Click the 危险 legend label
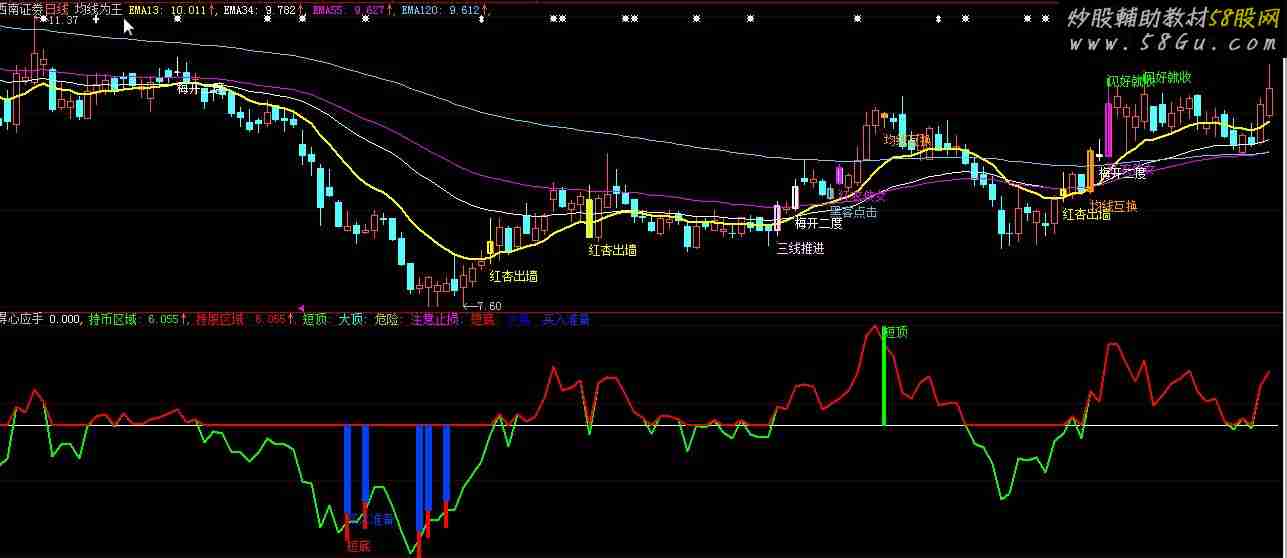 tap(386, 320)
